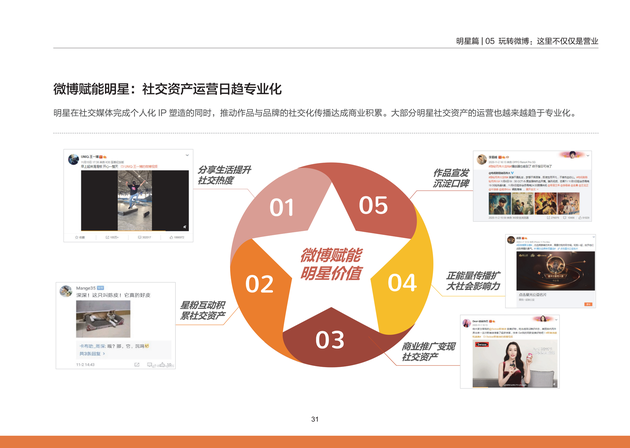Like the Mange35 comment with thumbs-up
This screenshot has width=630, height=448.
(x=163, y=364)
